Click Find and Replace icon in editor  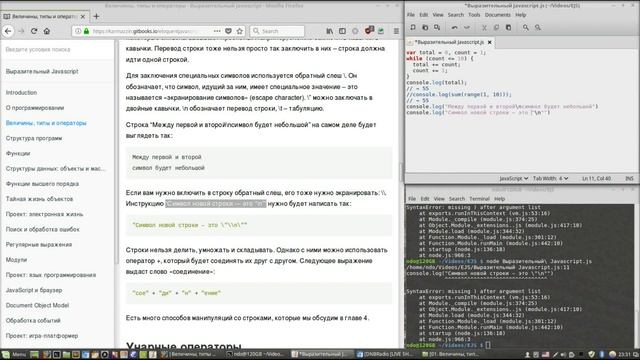[x=538, y=27]
